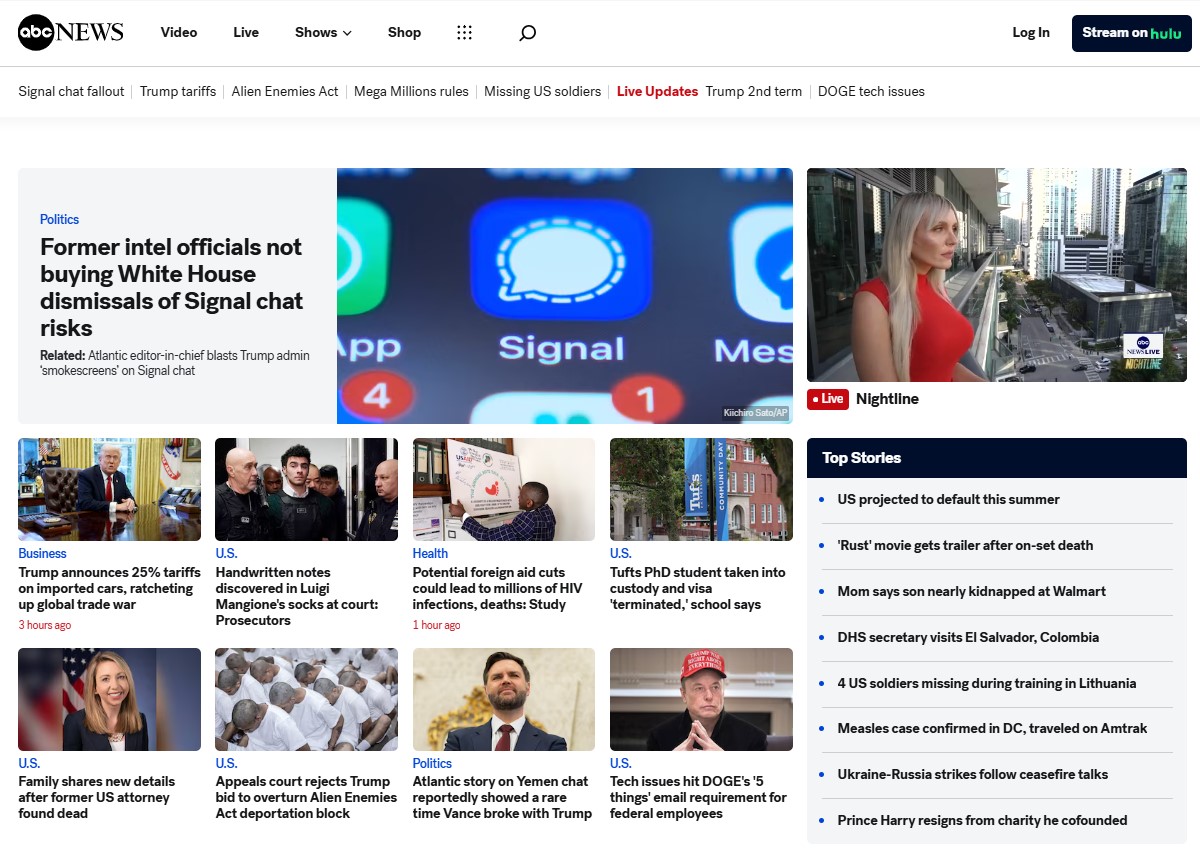Open the Vance portrait thumbnail
Screen dimensions: 1200x858
pyautogui.click(x=504, y=699)
